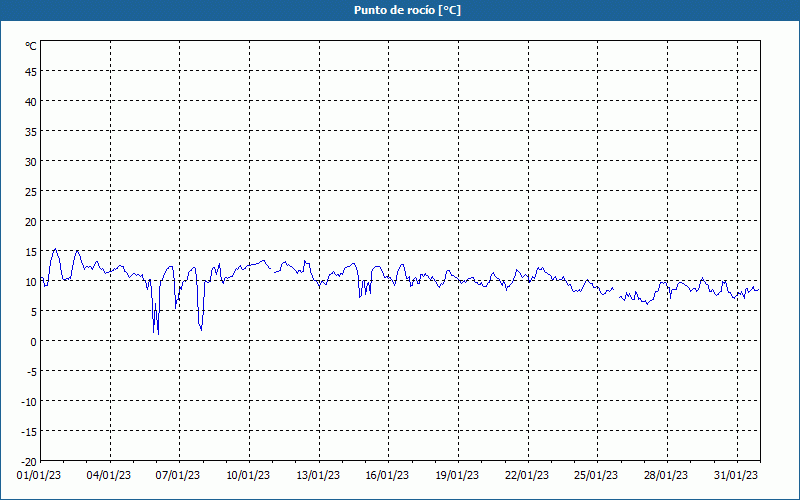
Task: Click the x-axis date 10/01/23
Action: (x=248, y=476)
